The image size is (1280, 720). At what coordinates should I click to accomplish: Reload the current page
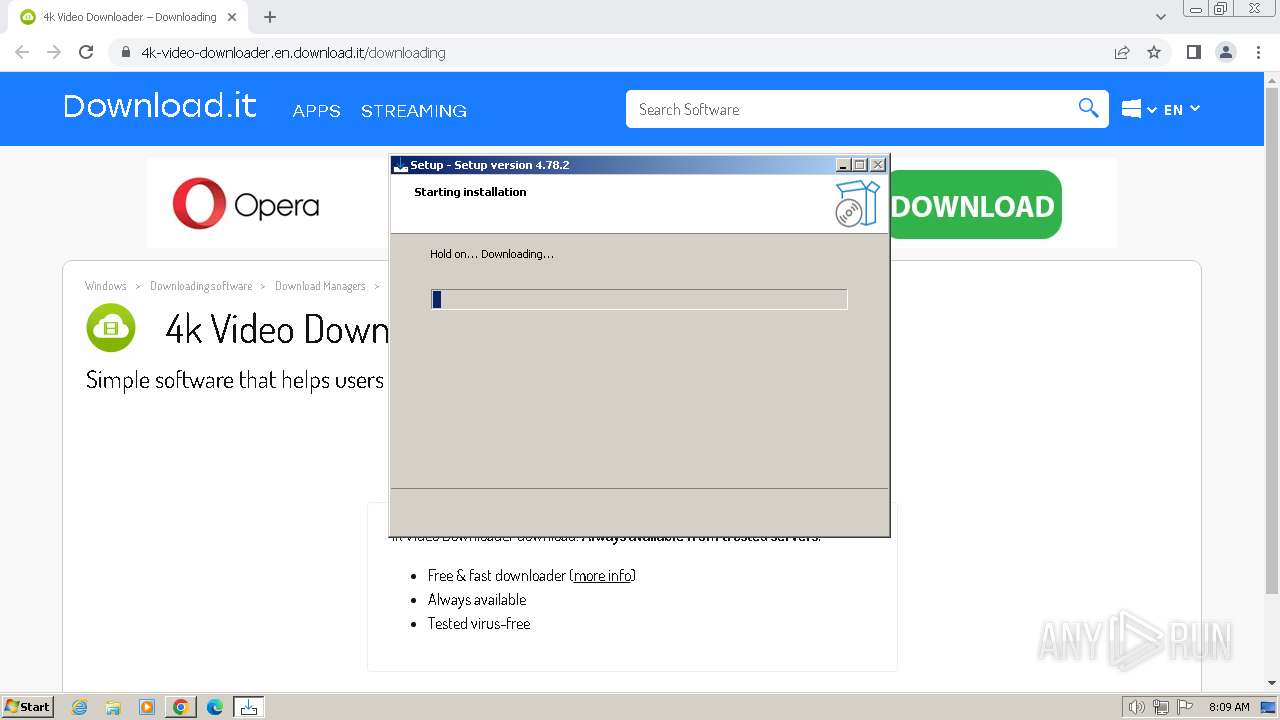pos(86,52)
